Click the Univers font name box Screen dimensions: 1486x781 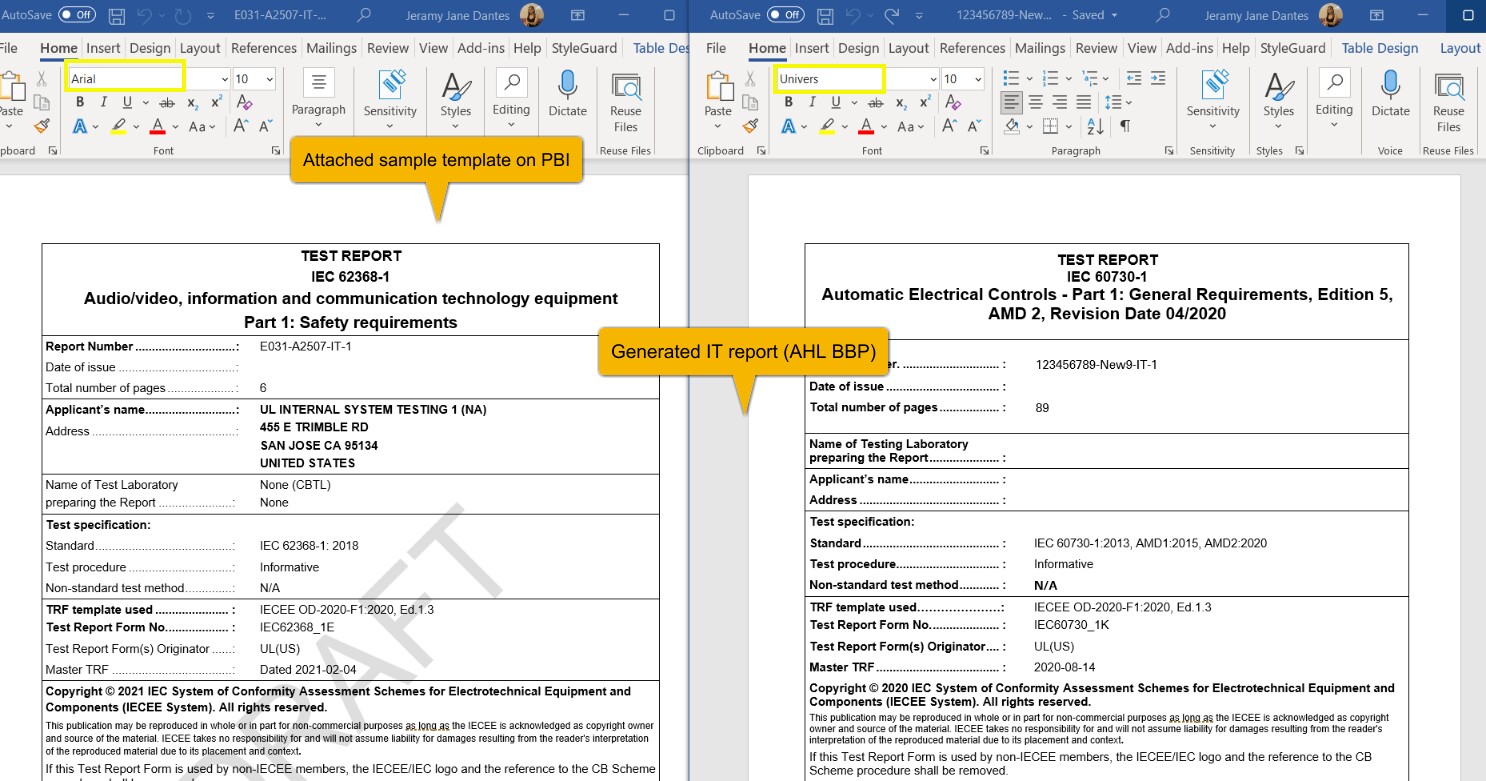[x=829, y=79]
